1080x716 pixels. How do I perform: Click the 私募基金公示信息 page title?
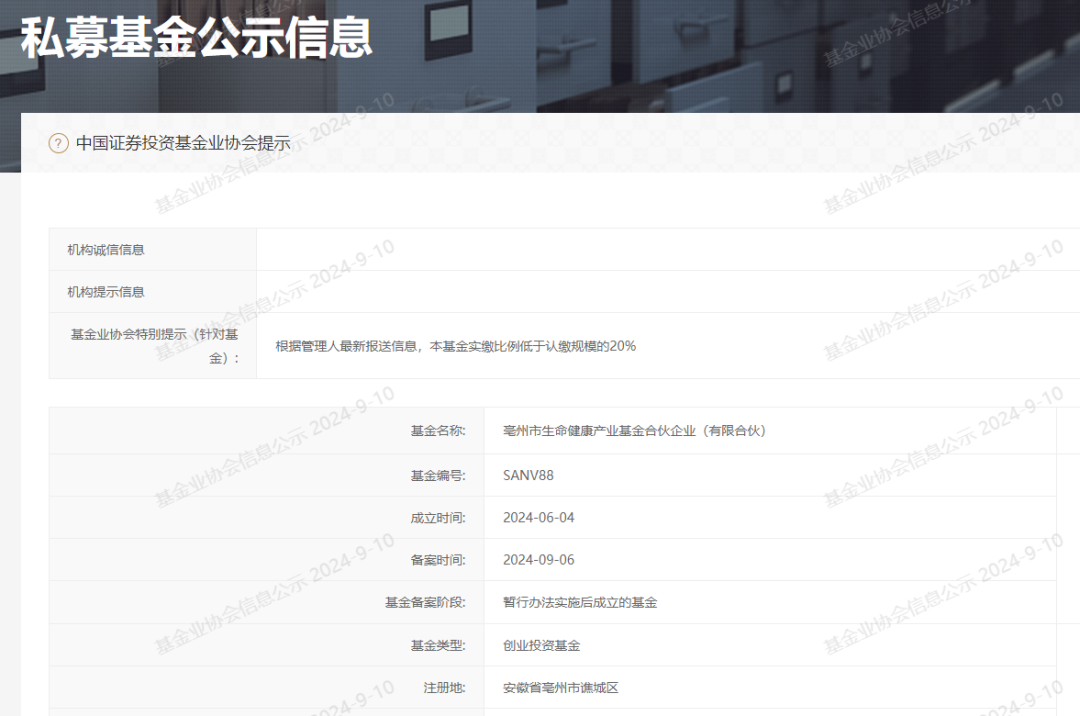tap(196, 37)
